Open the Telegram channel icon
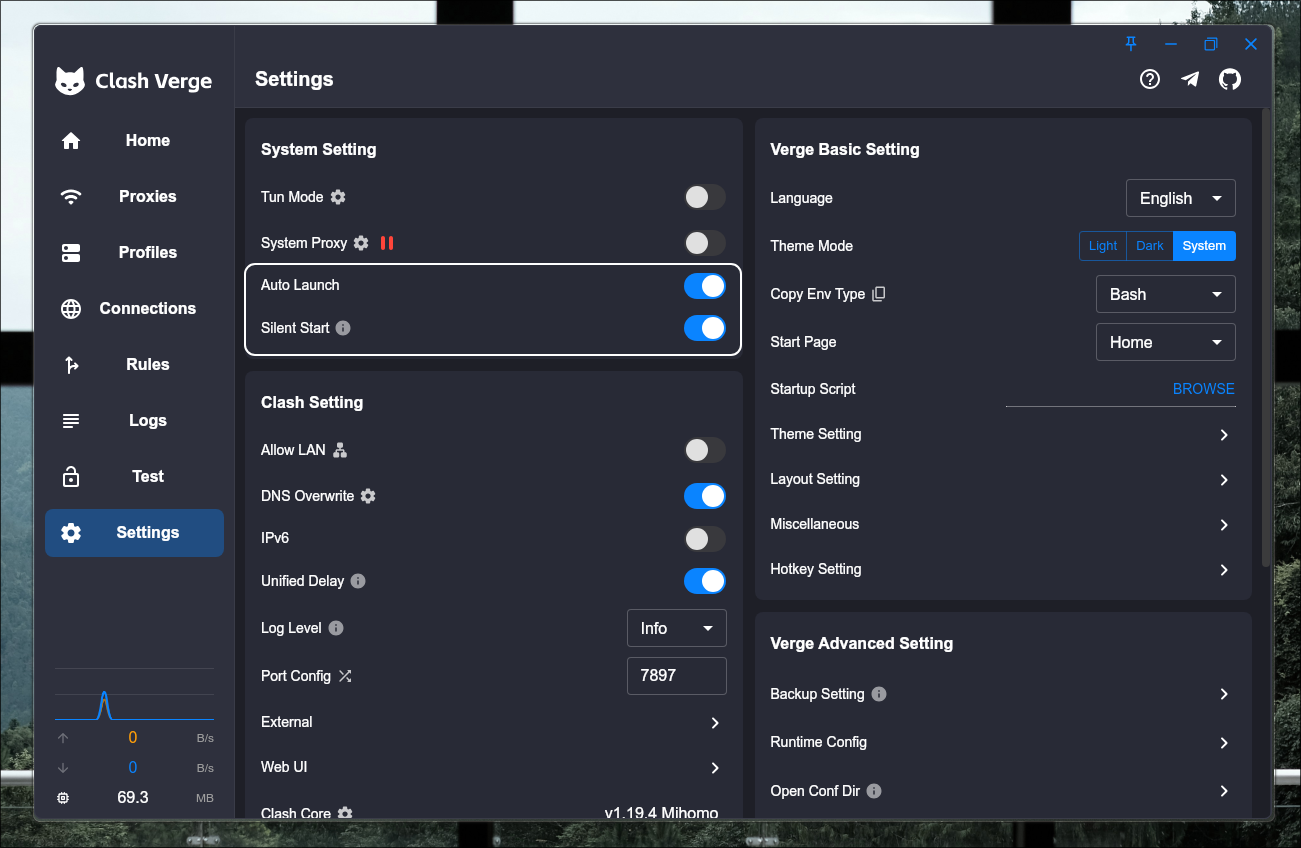Screen dimensions: 1301x848 pos(1190,79)
